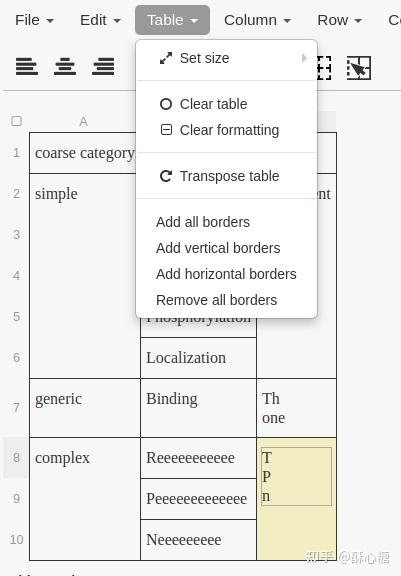Viewport: 401px width, 576px height.
Task: Click the align right icon
Action: (x=103, y=67)
